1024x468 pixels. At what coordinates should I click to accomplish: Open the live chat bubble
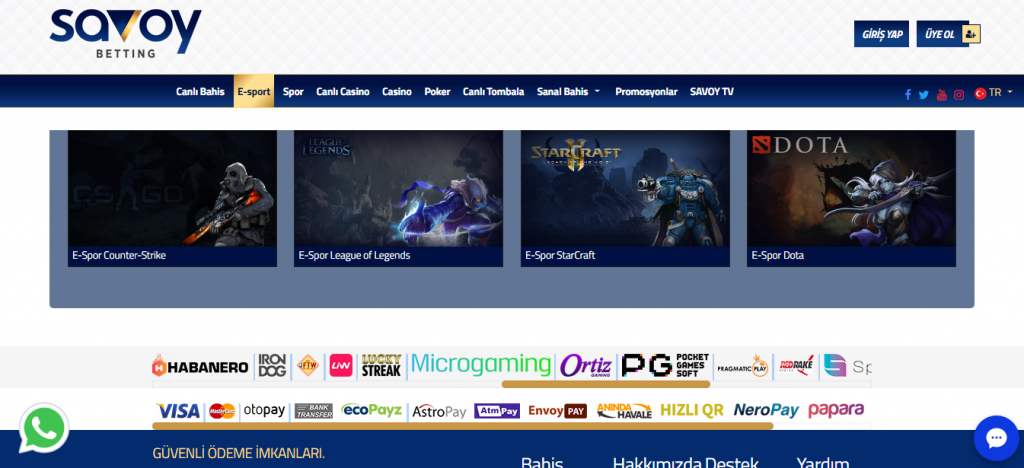[997, 439]
